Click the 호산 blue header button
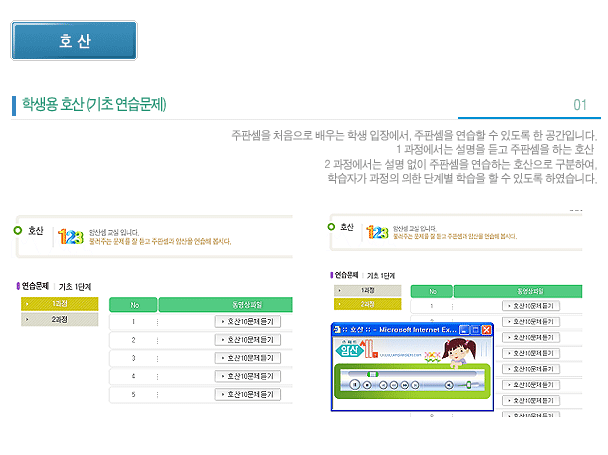608x455 pixels. click(x=74, y=41)
